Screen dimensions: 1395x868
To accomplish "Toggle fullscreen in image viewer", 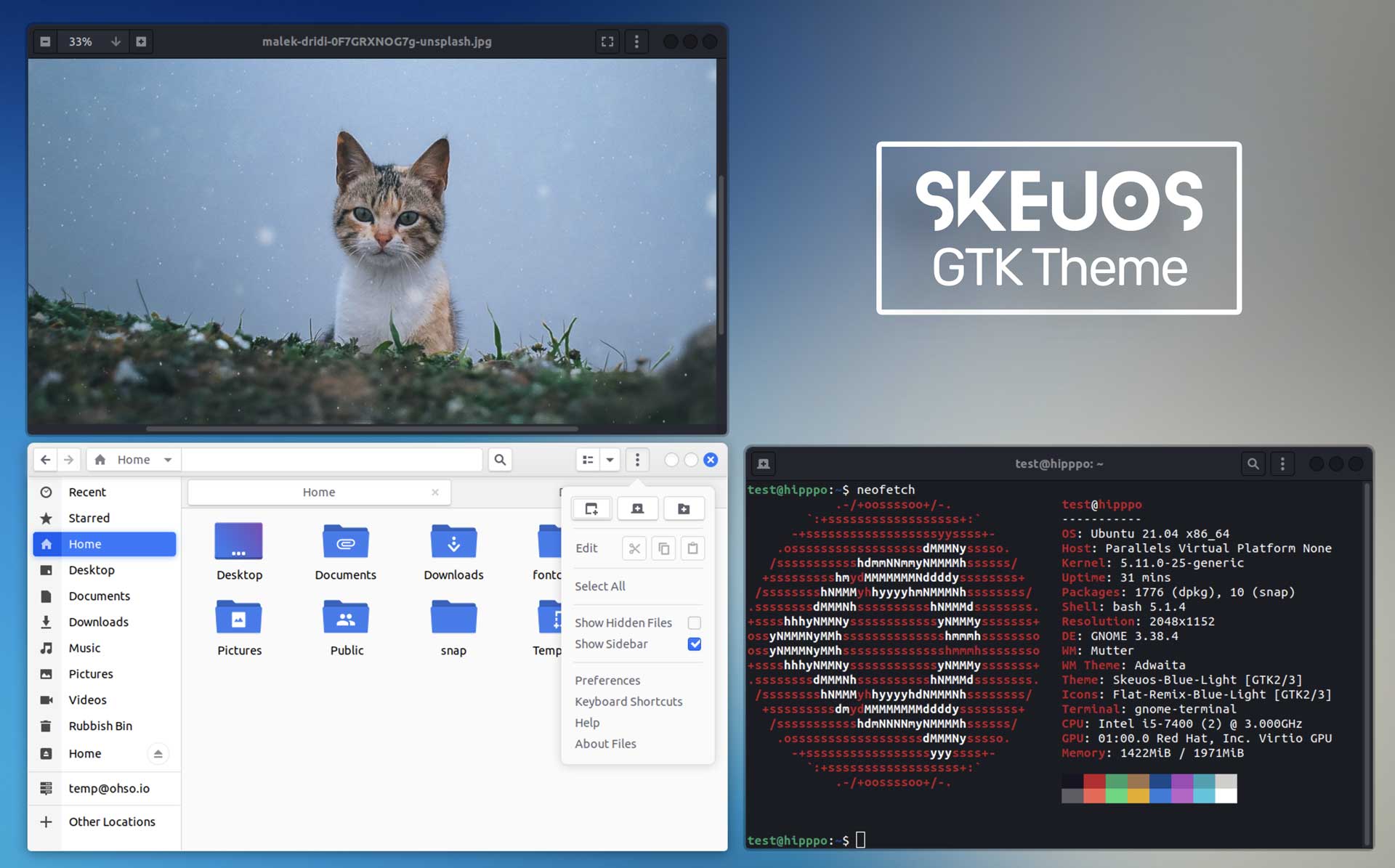I will (607, 41).
